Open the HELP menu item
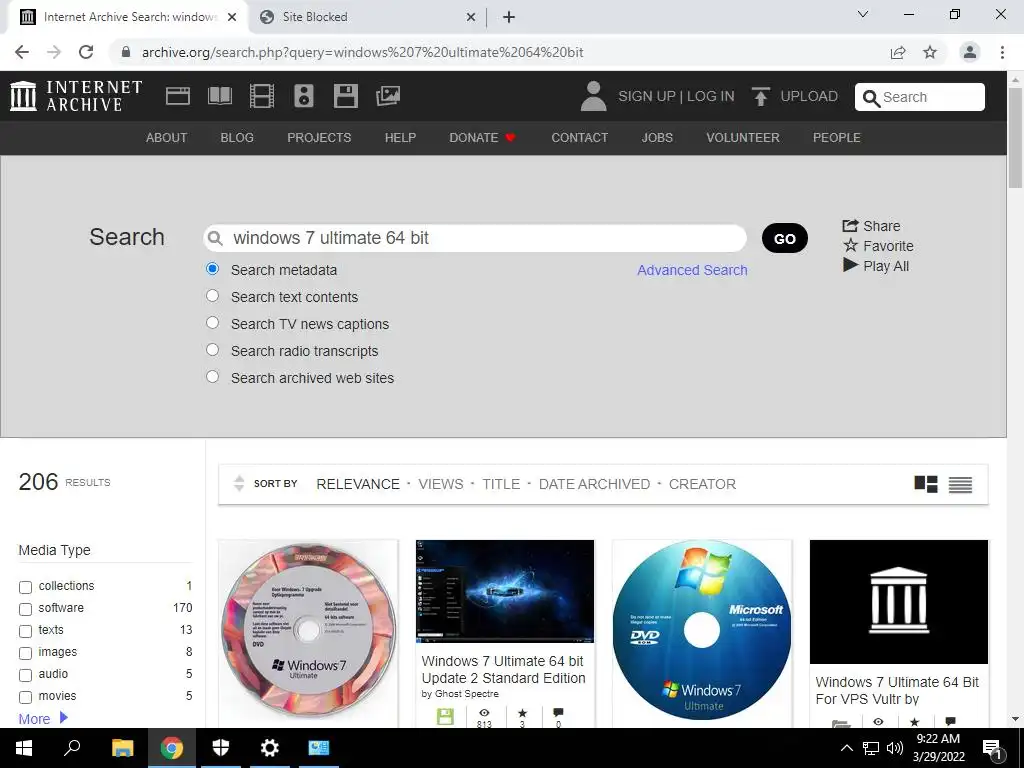Viewport: 1024px width, 768px height. [x=400, y=138]
